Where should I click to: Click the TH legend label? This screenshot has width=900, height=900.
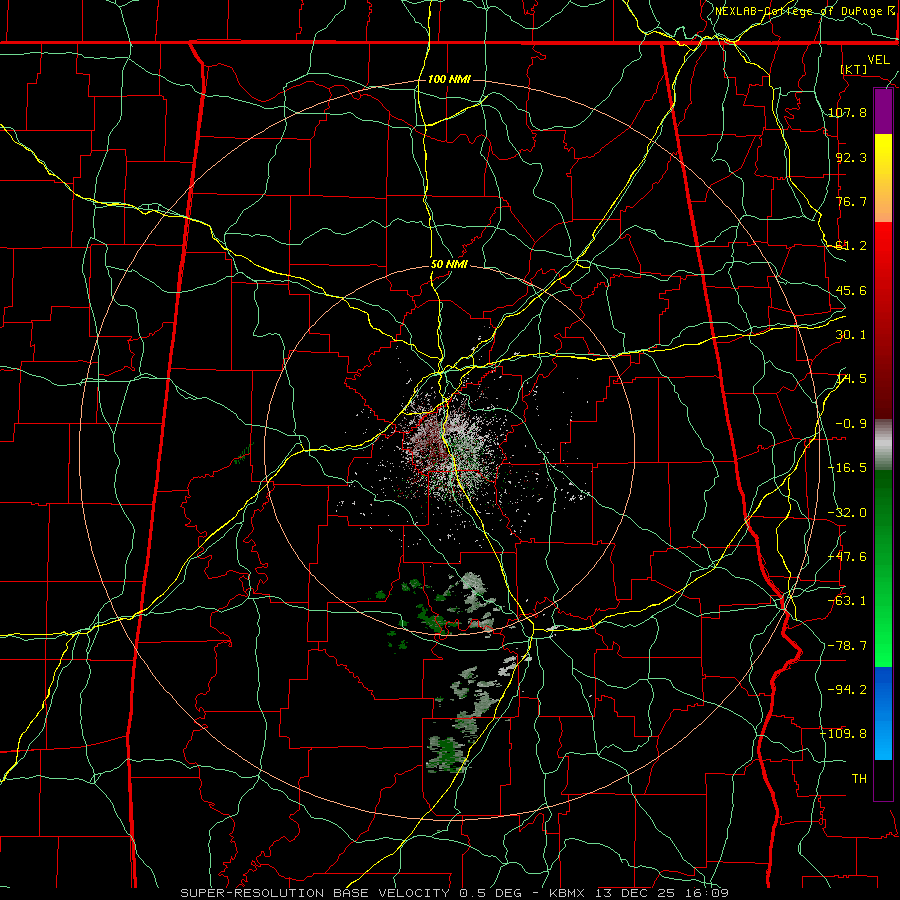[x=859, y=779]
